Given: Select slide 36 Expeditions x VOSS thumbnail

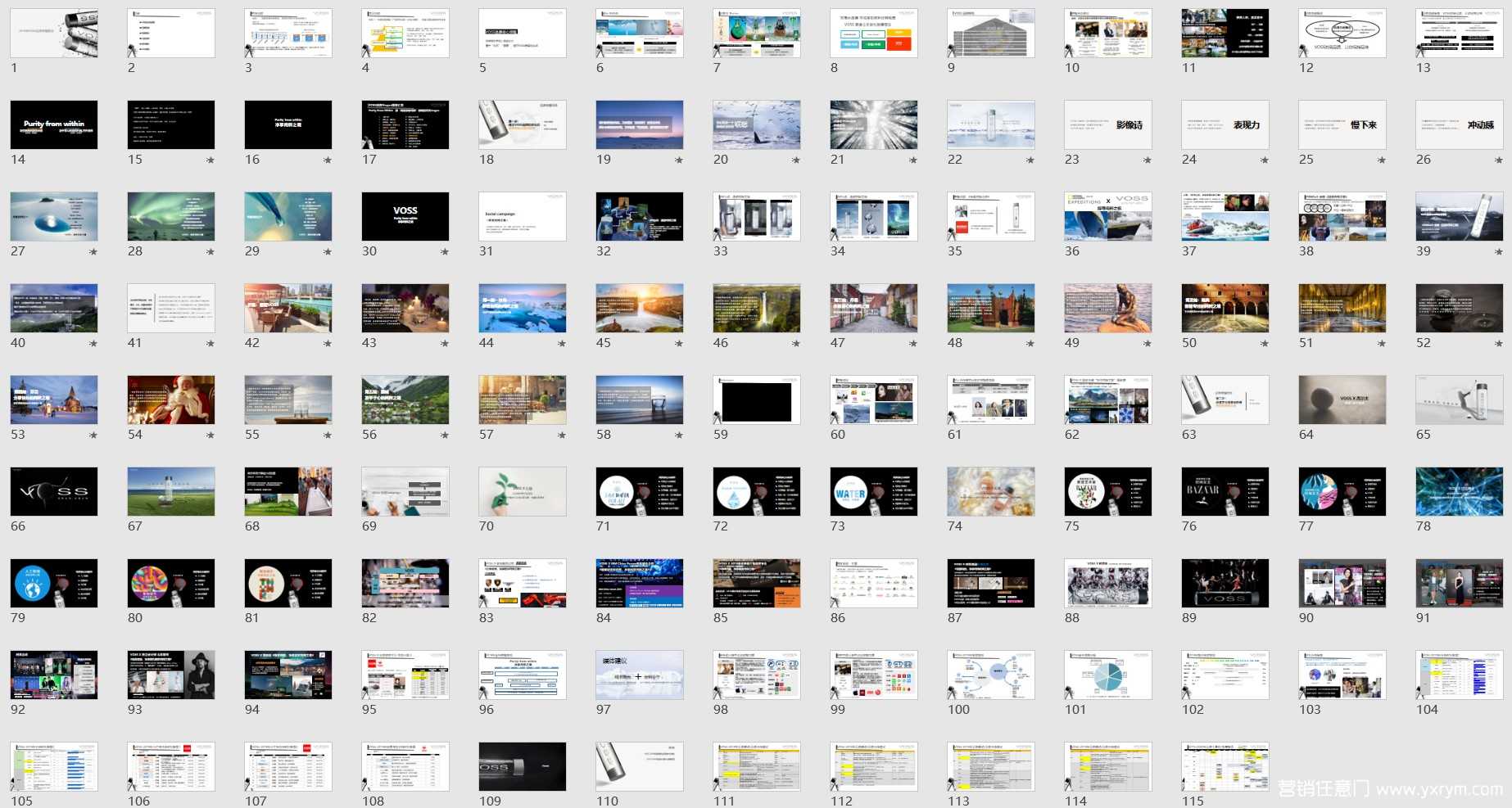Looking at the screenshot, I should [x=1108, y=216].
